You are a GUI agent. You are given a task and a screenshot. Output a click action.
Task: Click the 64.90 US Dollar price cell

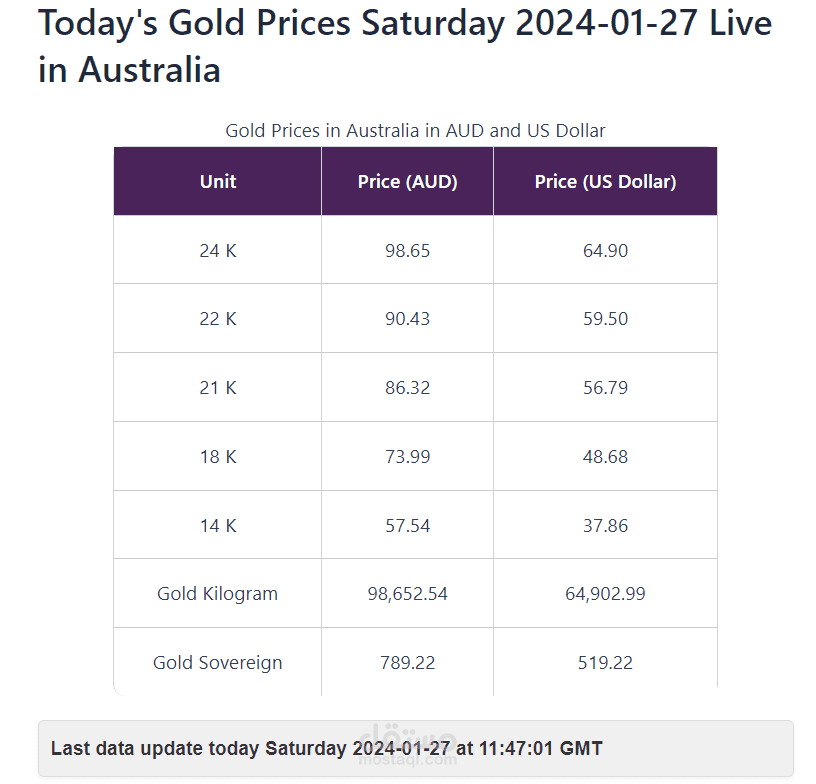point(605,250)
